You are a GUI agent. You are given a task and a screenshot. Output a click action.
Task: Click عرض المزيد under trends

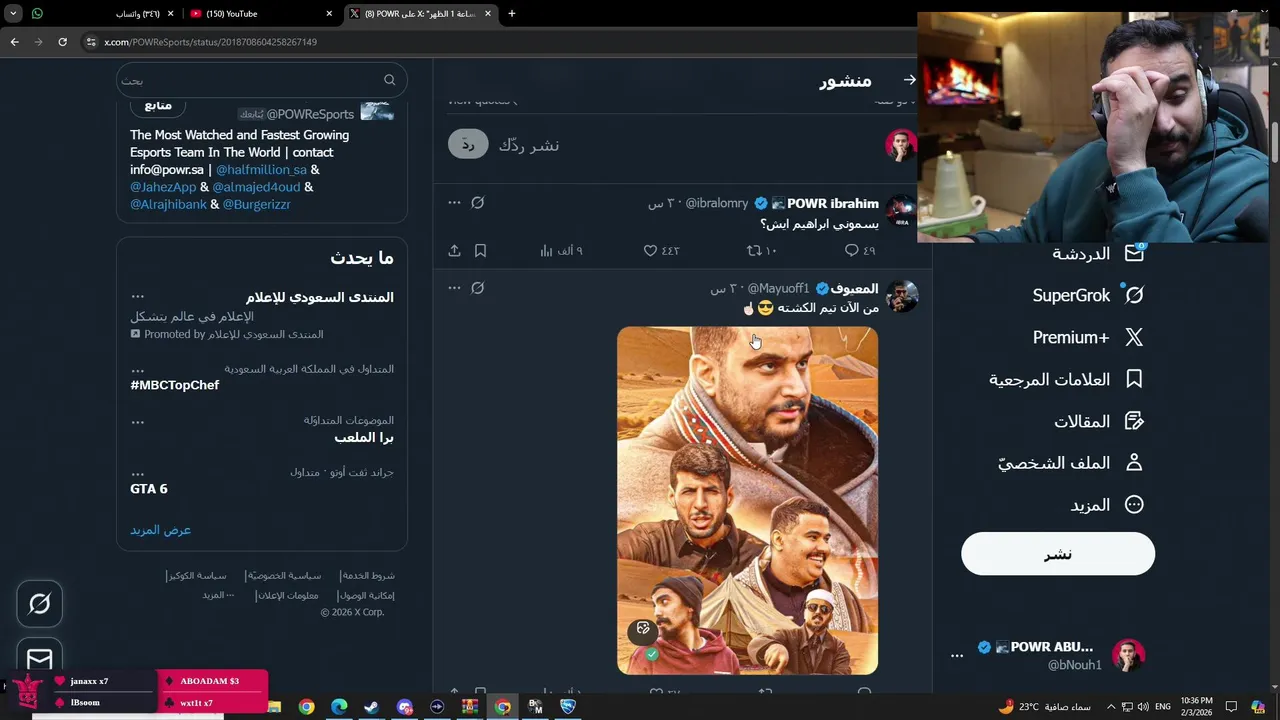pyautogui.click(x=160, y=530)
